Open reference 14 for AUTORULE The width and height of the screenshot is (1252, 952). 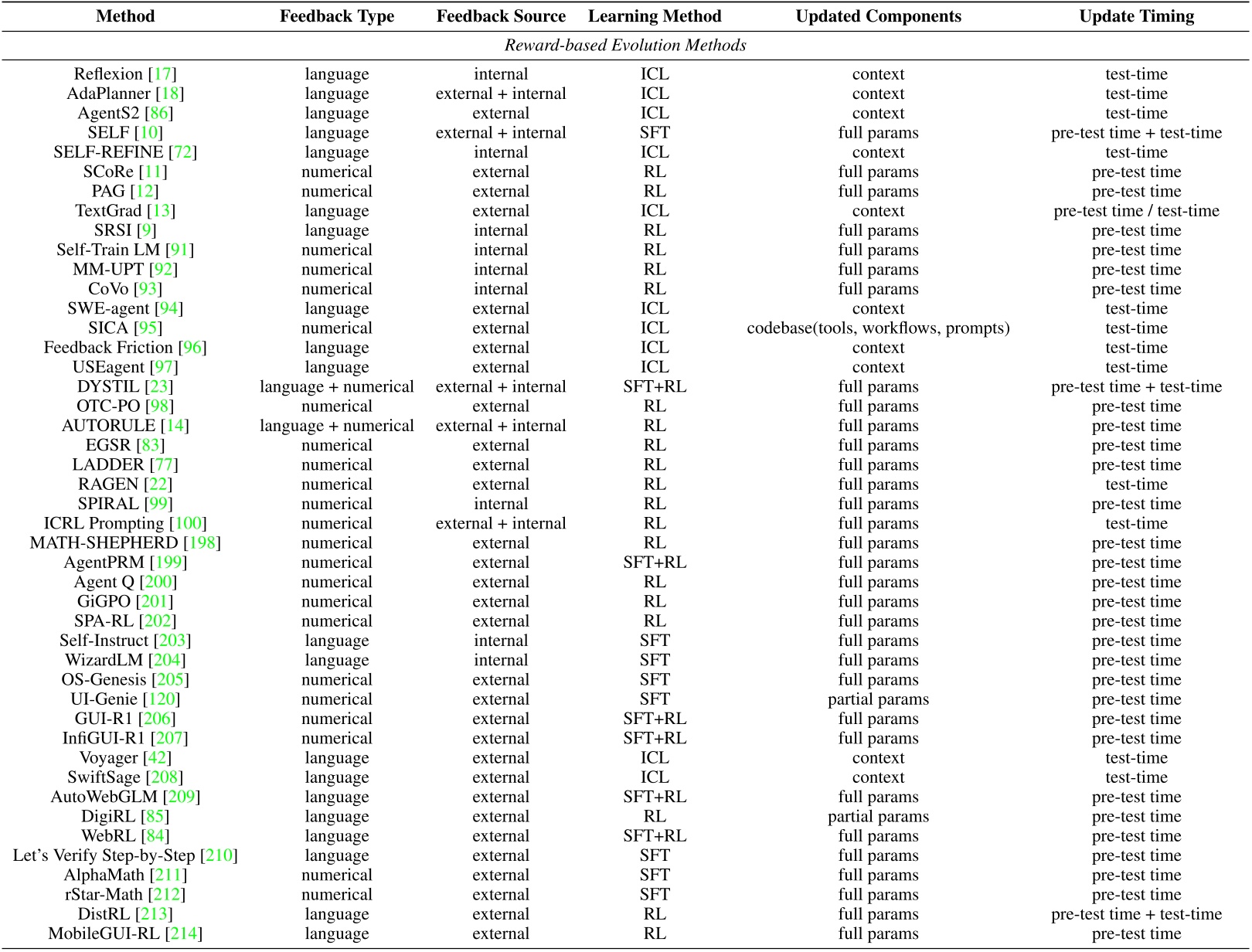pyautogui.click(x=175, y=426)
